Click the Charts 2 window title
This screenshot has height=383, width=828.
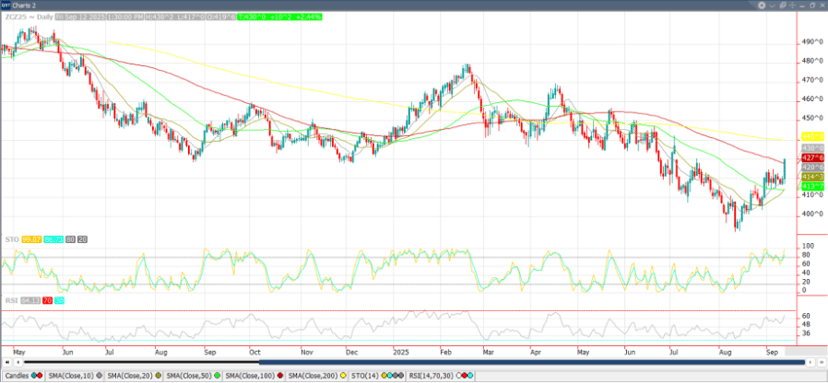click(24, 5)
